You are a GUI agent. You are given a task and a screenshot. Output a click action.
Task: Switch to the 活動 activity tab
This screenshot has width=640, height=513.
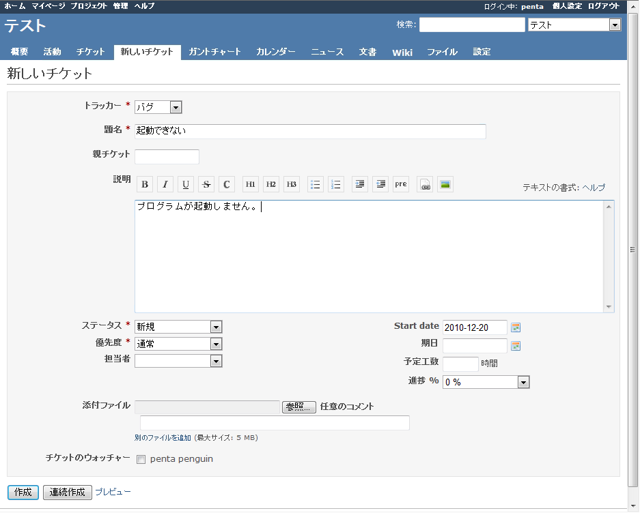[52, 52]
